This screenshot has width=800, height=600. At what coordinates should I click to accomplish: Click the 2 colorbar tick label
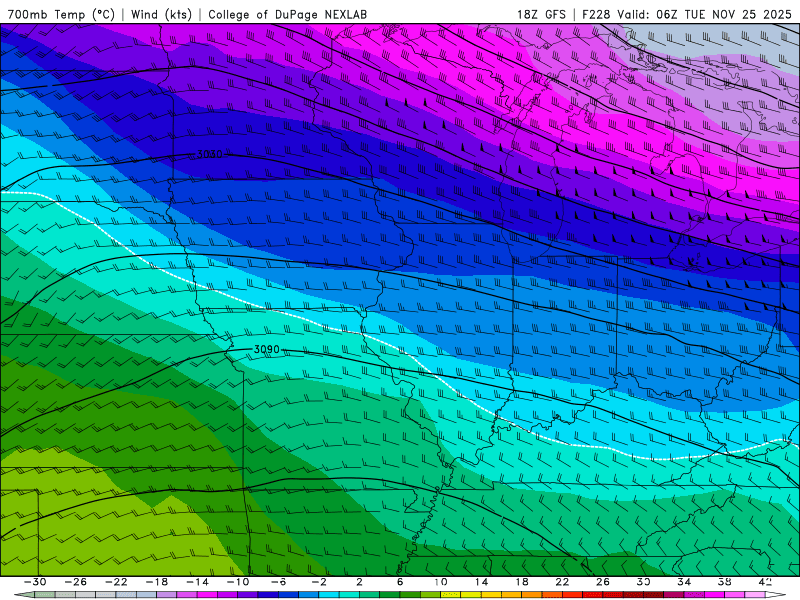point(359,582)
